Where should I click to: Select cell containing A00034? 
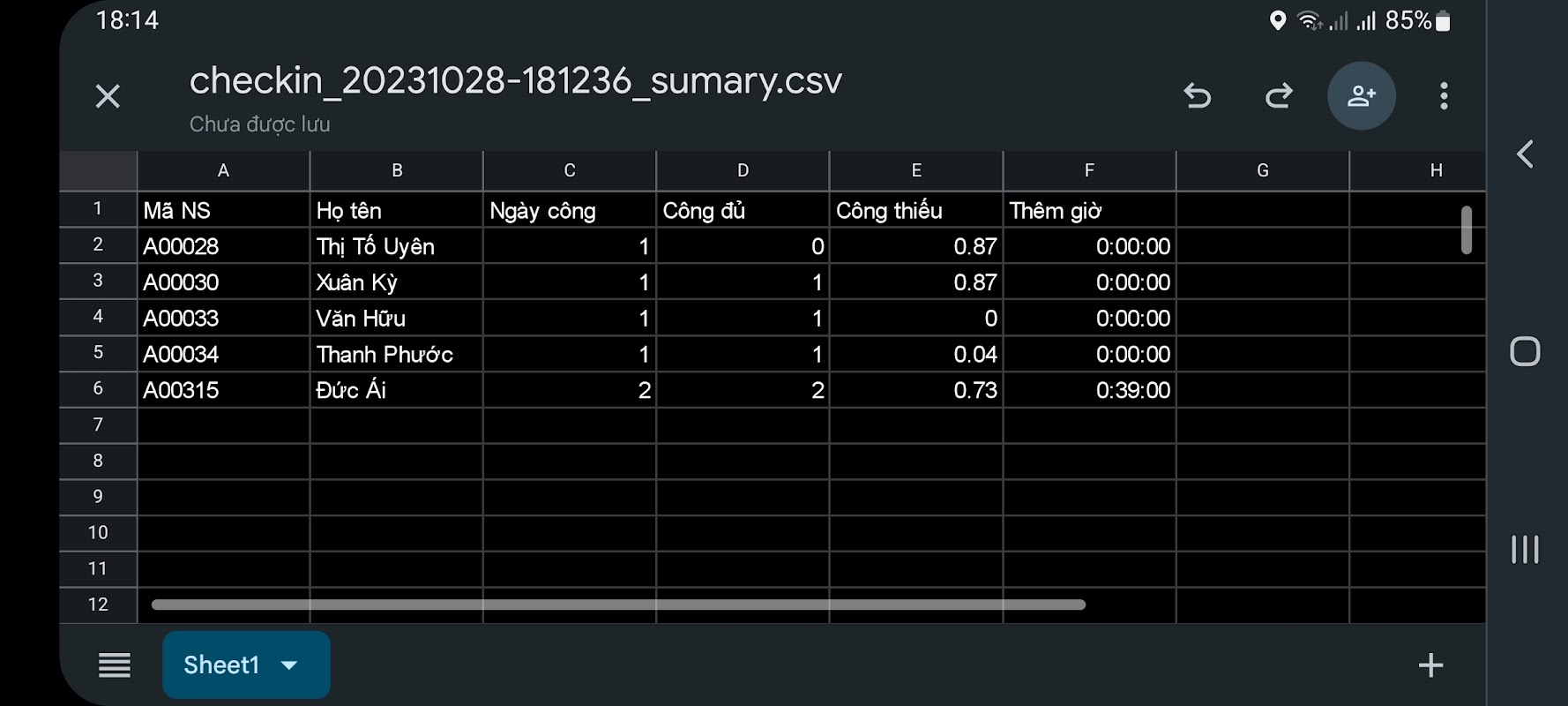pyautogui.click(x=223, y=354)
